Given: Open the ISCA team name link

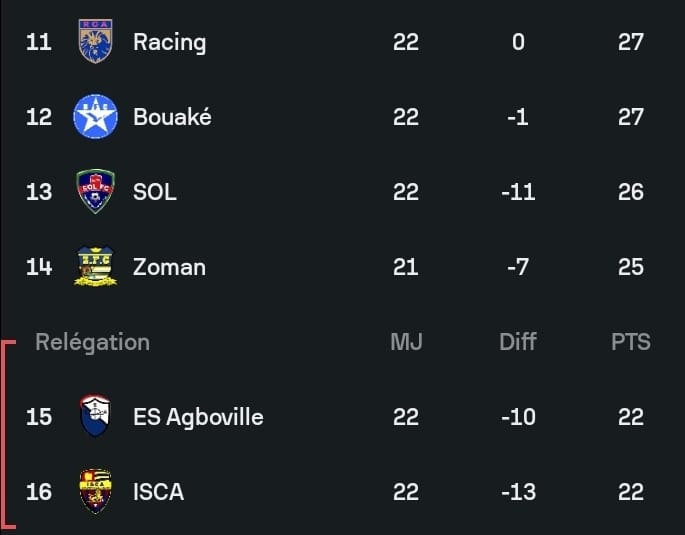Looking at the screenshot, I should click(158, 492).
